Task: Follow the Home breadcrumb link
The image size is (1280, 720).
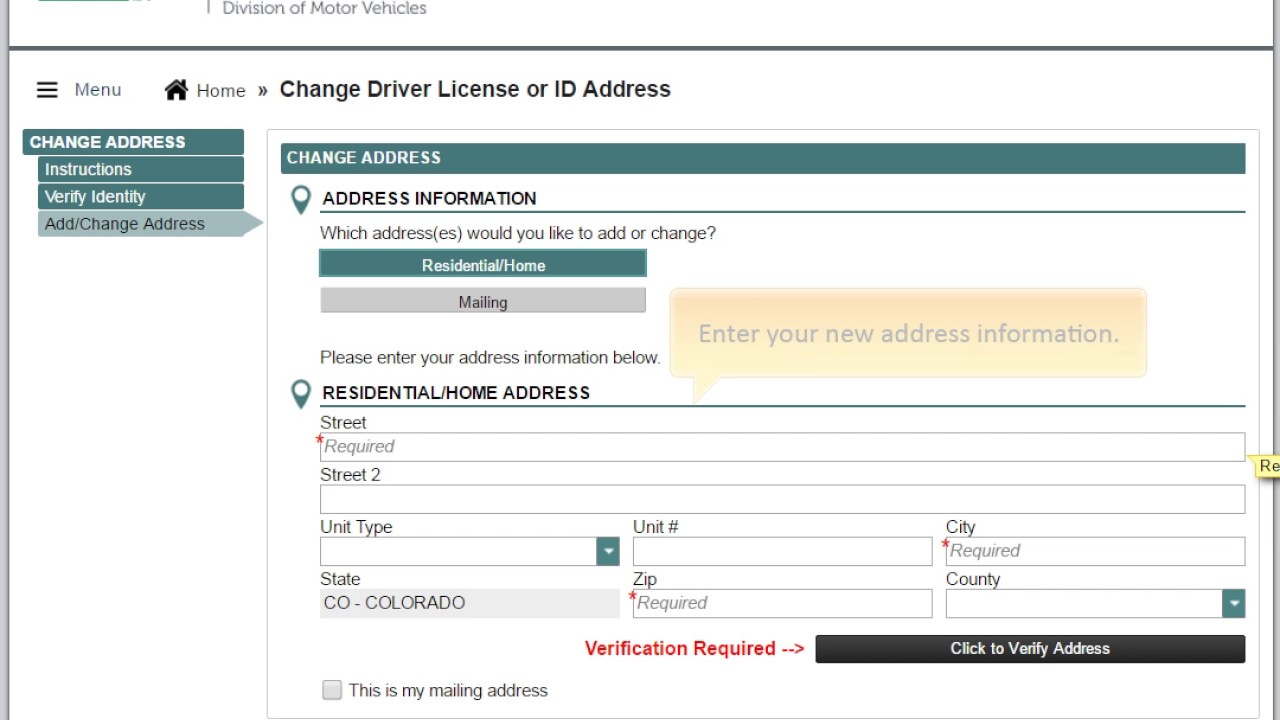Action: coord(221,91)
